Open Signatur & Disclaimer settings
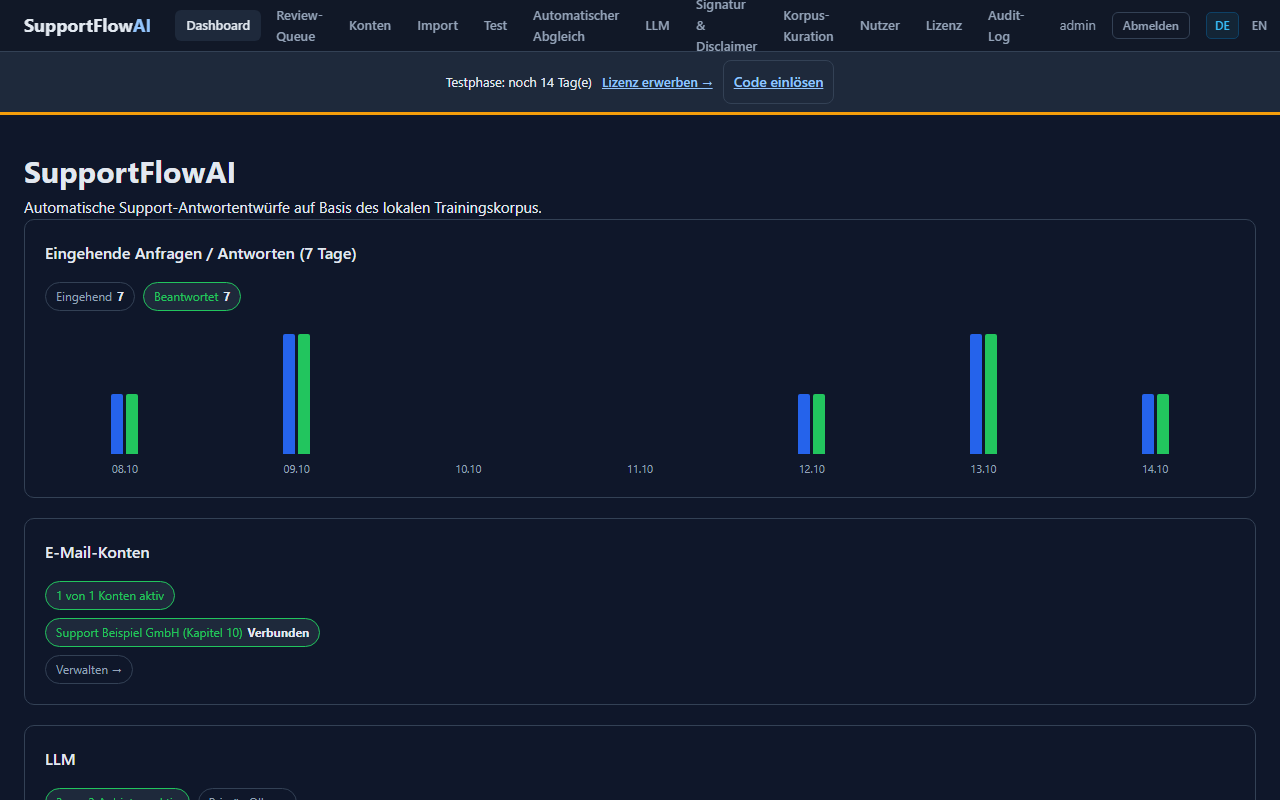This screenshot has width=1280, height=800. pyautogui.click(x=727, y=26)
